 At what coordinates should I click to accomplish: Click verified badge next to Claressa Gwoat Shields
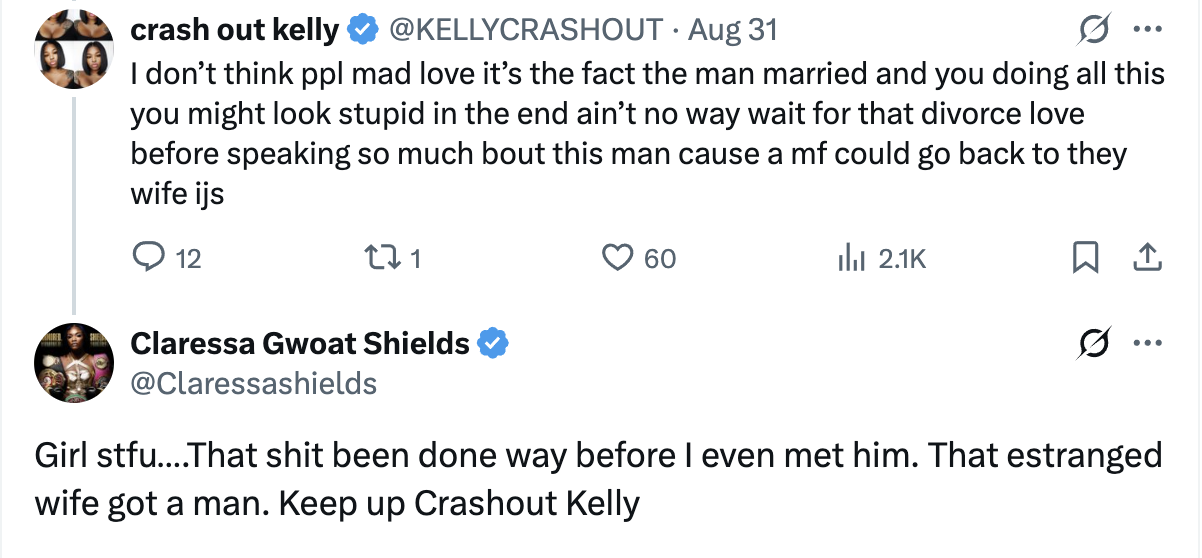pos(493,344)
